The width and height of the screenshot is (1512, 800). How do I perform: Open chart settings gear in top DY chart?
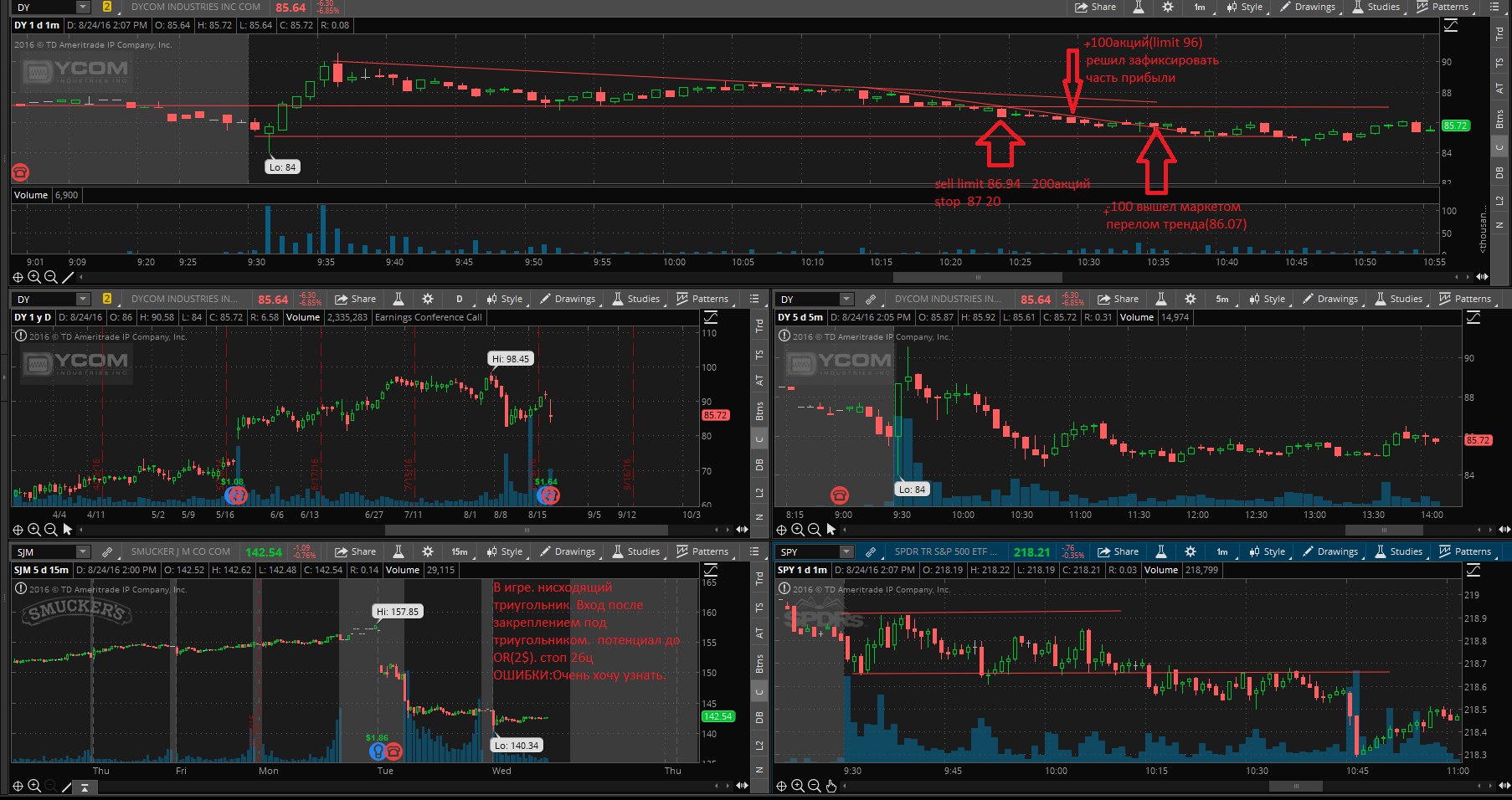click(x=1168, y=7)
